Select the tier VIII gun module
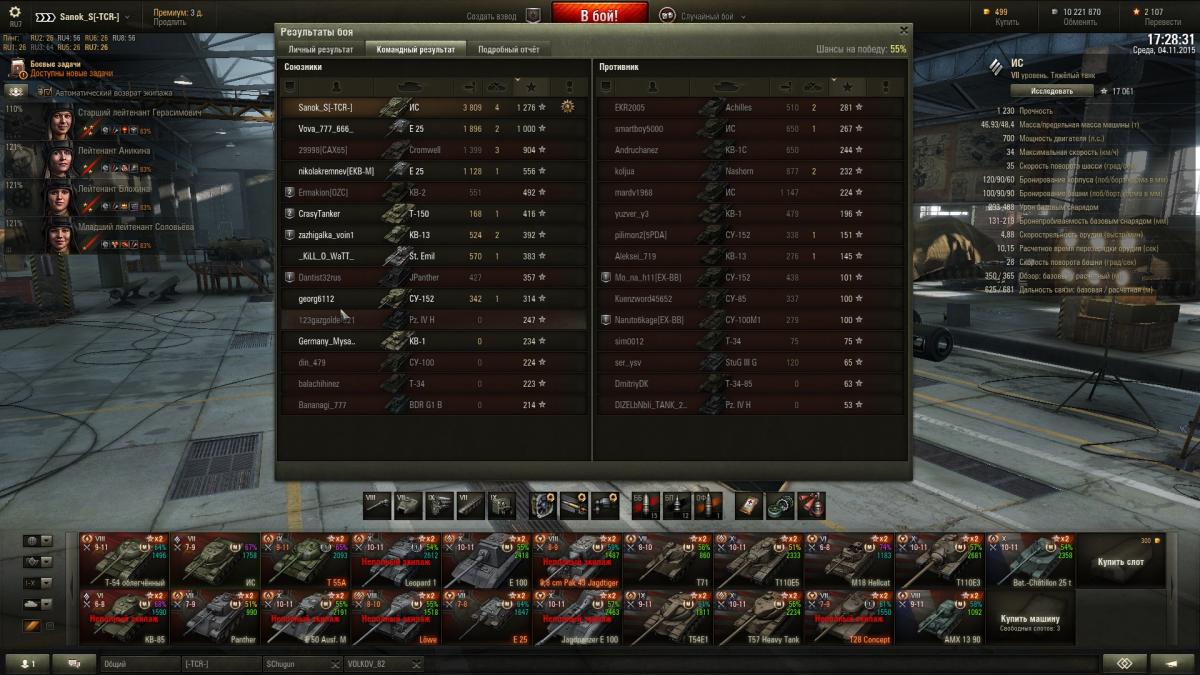This screenshot has width=1200, height=675. (x=377, y=505)
